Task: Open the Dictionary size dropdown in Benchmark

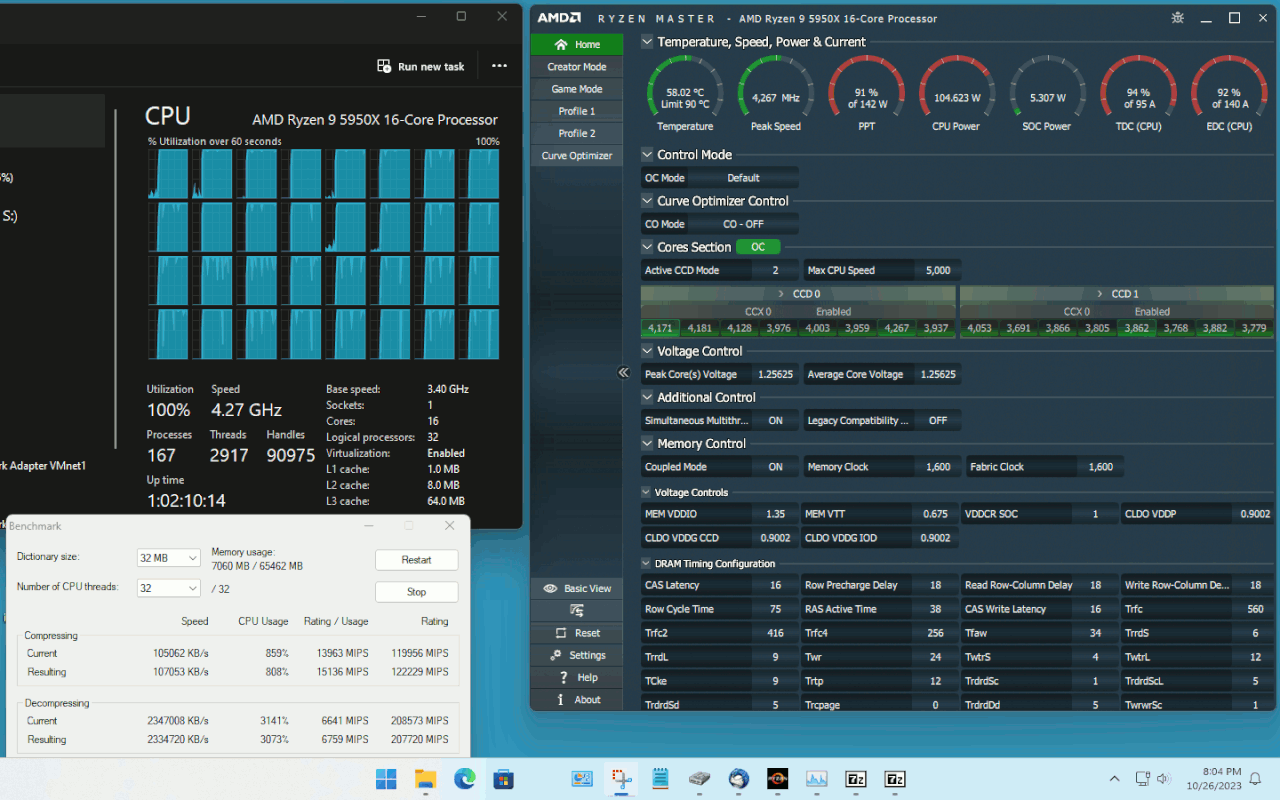Action: [x=168, y=558]
